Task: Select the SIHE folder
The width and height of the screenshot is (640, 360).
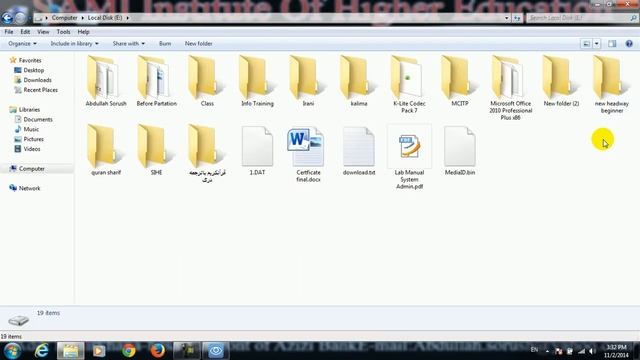Action: pyautogui.click(x=156, y=151)
